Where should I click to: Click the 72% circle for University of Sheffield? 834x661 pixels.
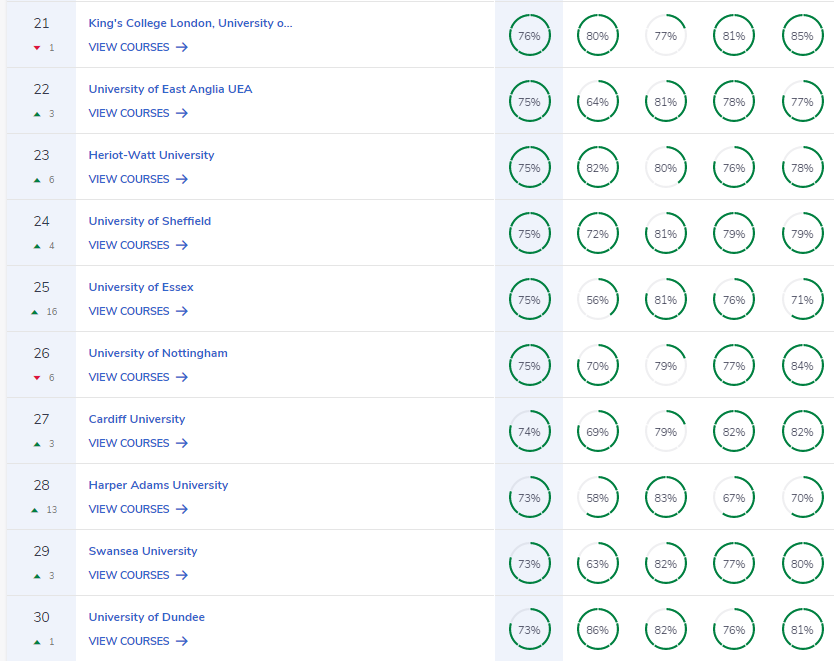pos(598,233)
